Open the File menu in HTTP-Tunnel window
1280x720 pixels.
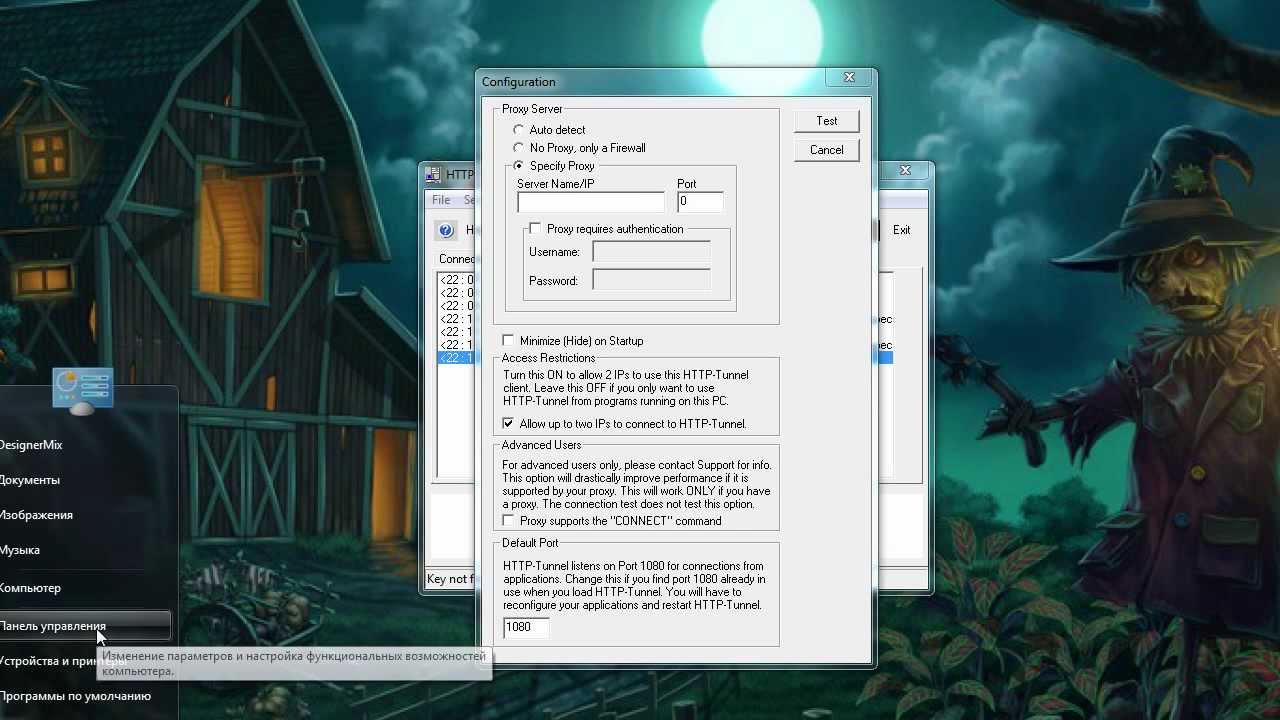[441, 200]
